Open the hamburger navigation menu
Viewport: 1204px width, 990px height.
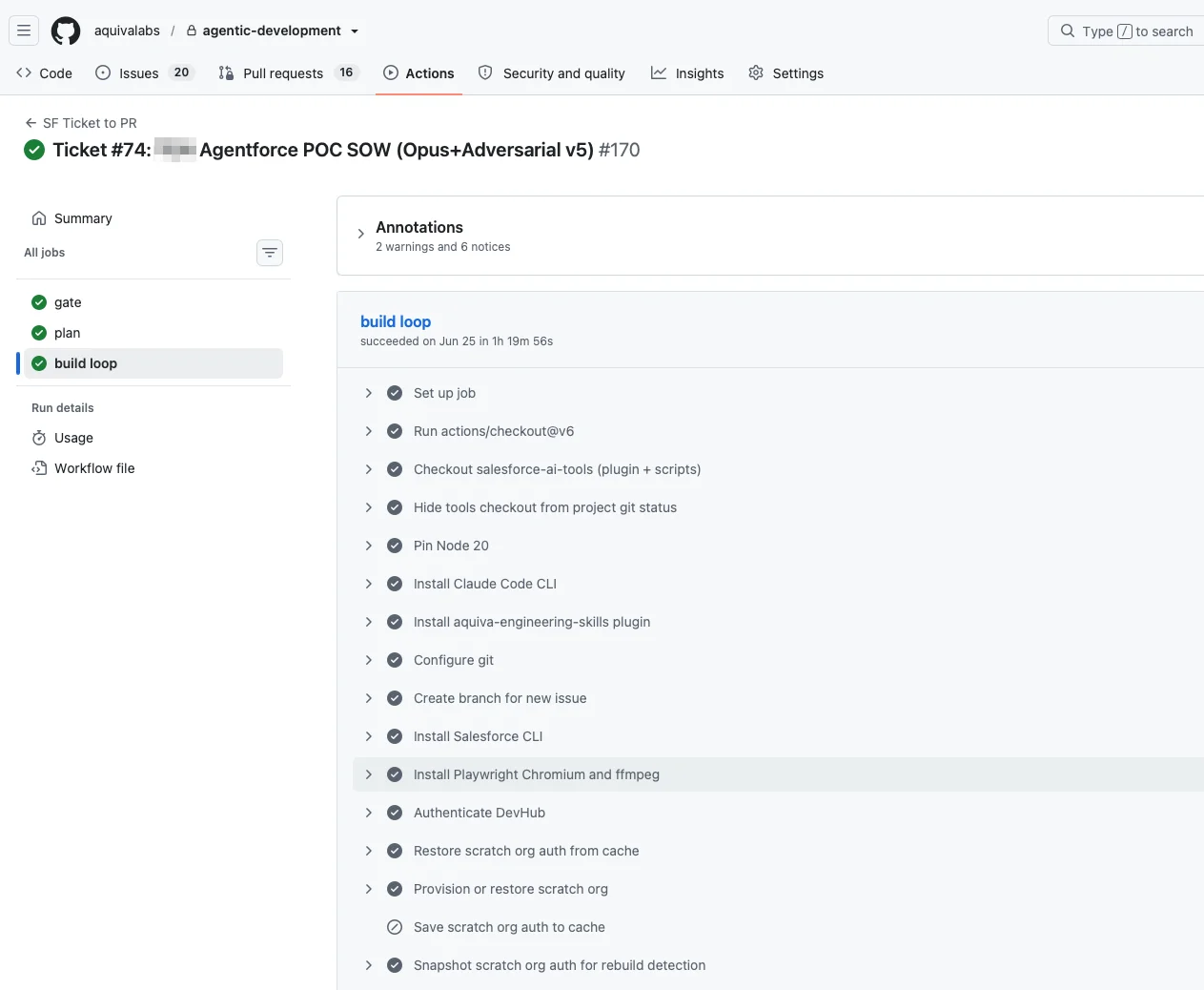coord(24,31)
